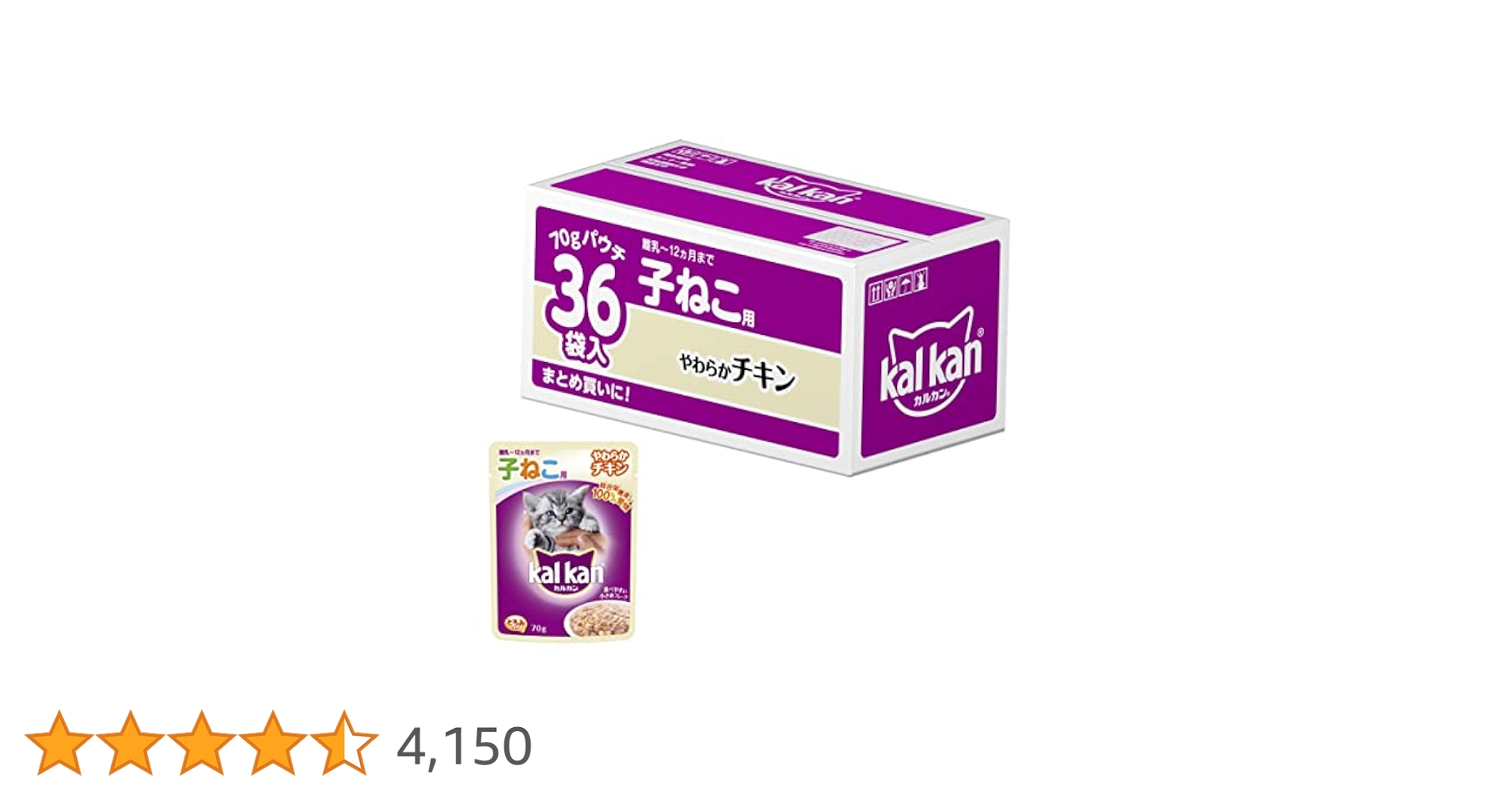
Task: Click the Kal Kan logo on the pouch
Action: (565, 575)
